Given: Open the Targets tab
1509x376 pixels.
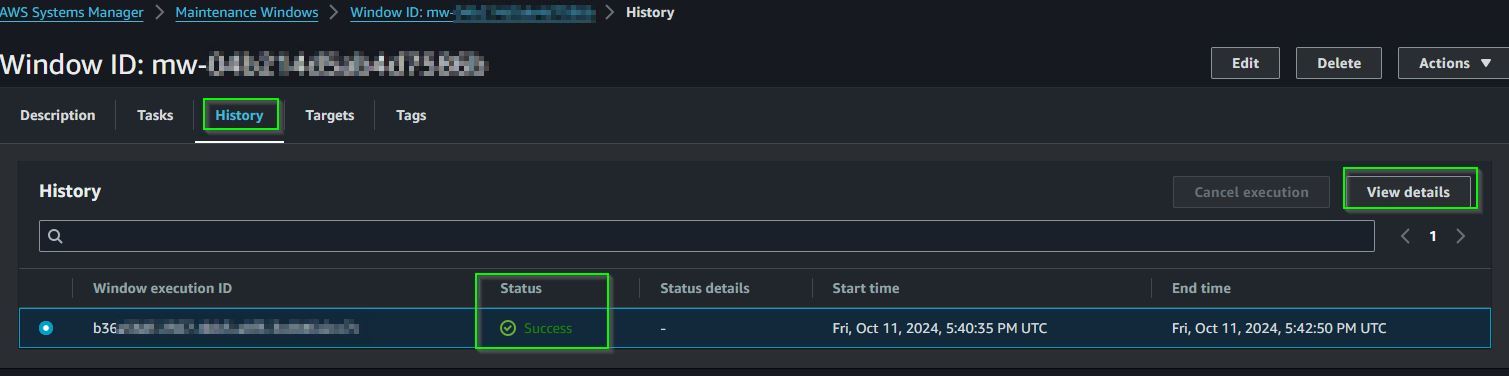Looking at the screenshot, I should (330, 115).
